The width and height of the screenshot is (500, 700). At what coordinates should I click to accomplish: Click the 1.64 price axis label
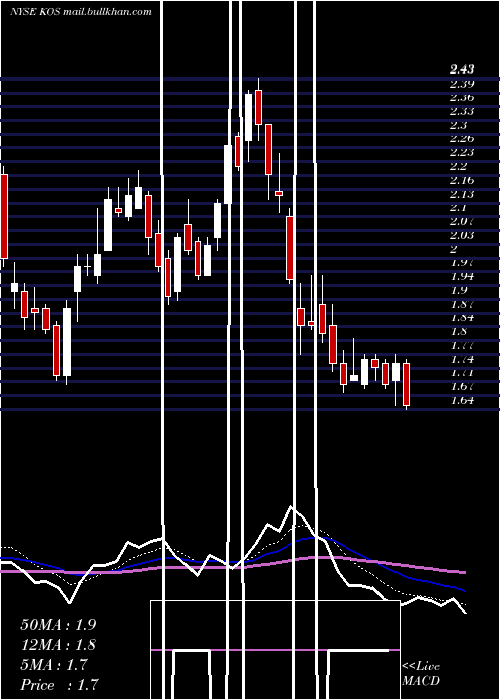(462, 400)
